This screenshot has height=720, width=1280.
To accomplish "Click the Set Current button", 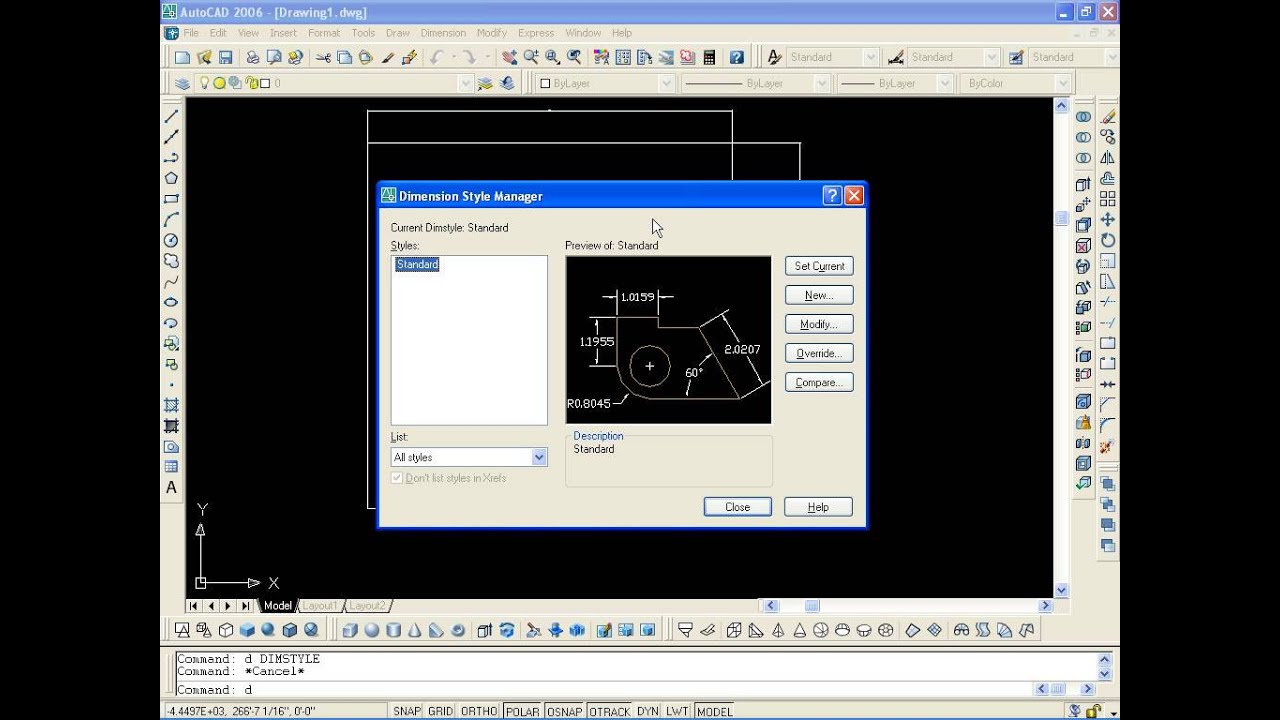I will (x=819, y=266).
